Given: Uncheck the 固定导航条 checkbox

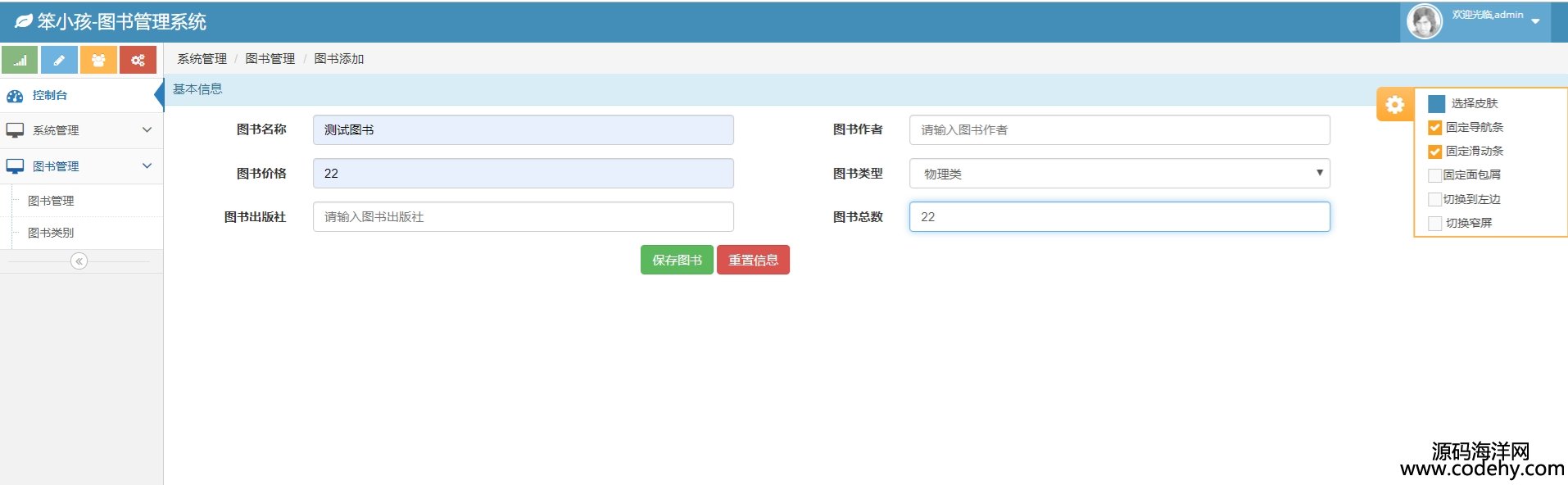Looking at the screenshot, I should pos(1434,128).
